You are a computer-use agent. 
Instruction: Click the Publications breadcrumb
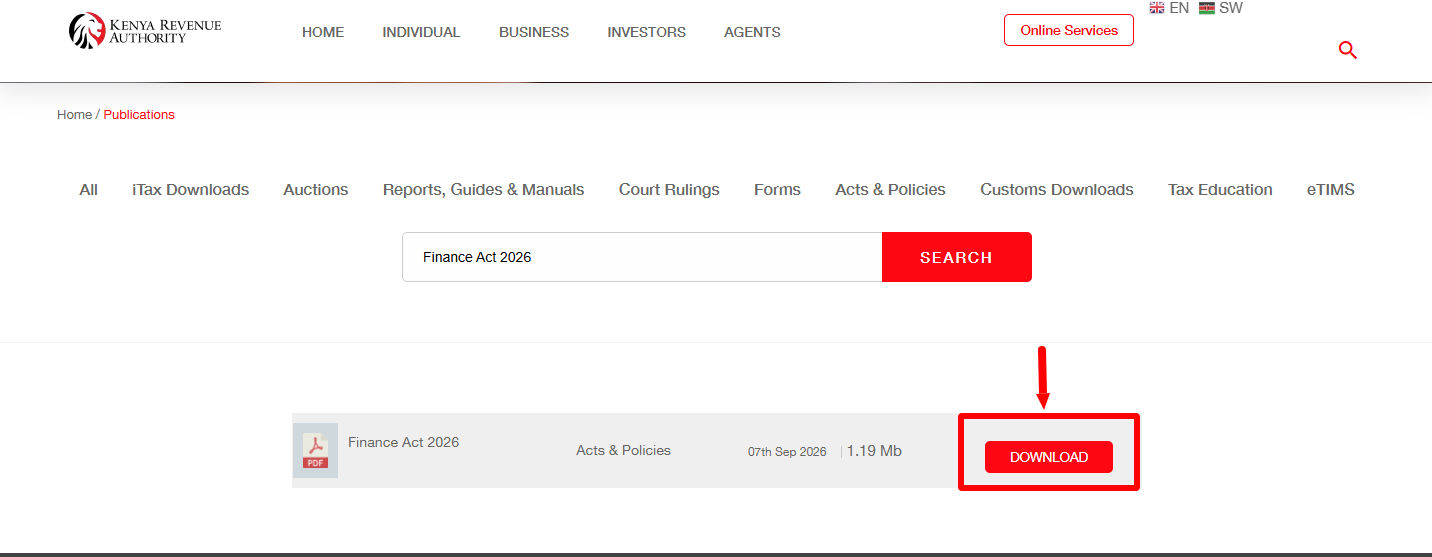click(x=139, y=115)
